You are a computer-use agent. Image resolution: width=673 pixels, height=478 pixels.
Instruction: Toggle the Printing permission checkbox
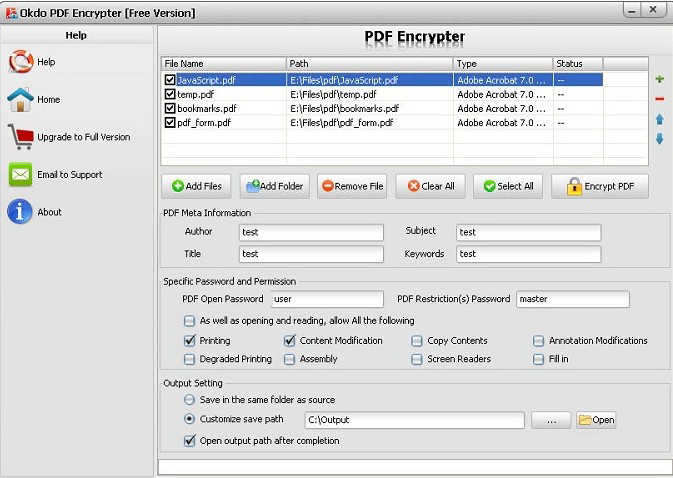pyautogui.click(x=189, y=341)
